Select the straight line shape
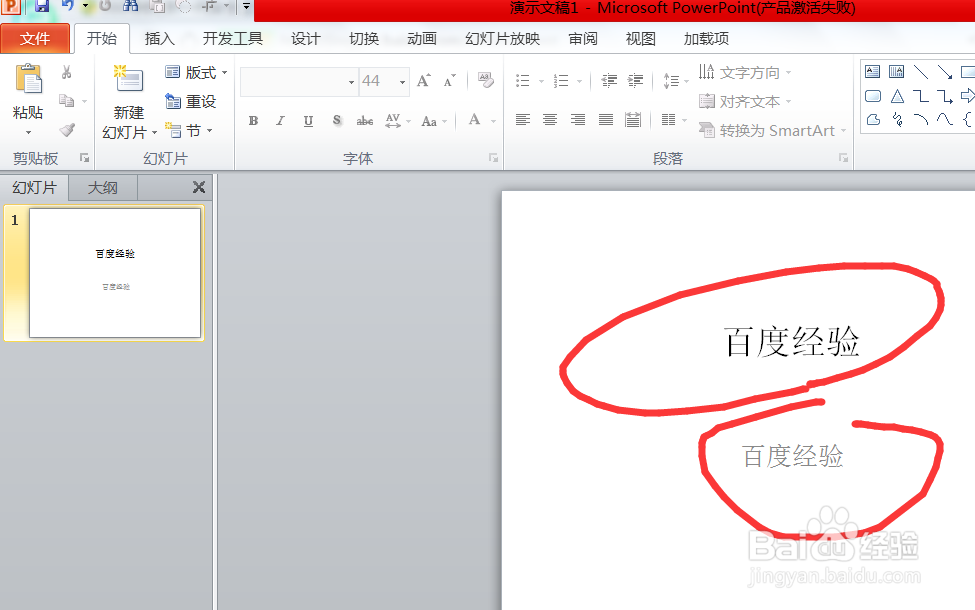The height and width of the screenshot is (610, 975). pyautogui.click(x=921, y=72)
